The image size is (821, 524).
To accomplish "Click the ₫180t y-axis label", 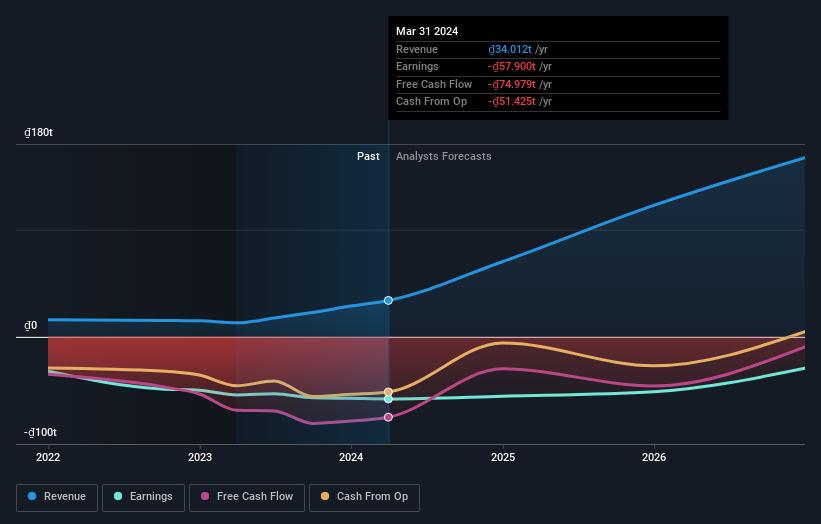I will [x=38, y=132].
